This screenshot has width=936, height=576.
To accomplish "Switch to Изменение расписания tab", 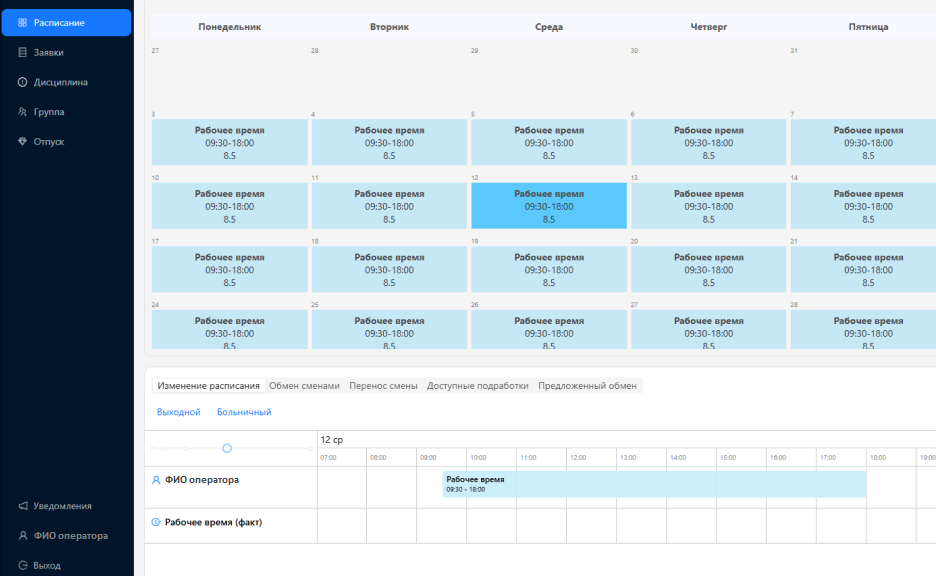I will tap(208, 386).
